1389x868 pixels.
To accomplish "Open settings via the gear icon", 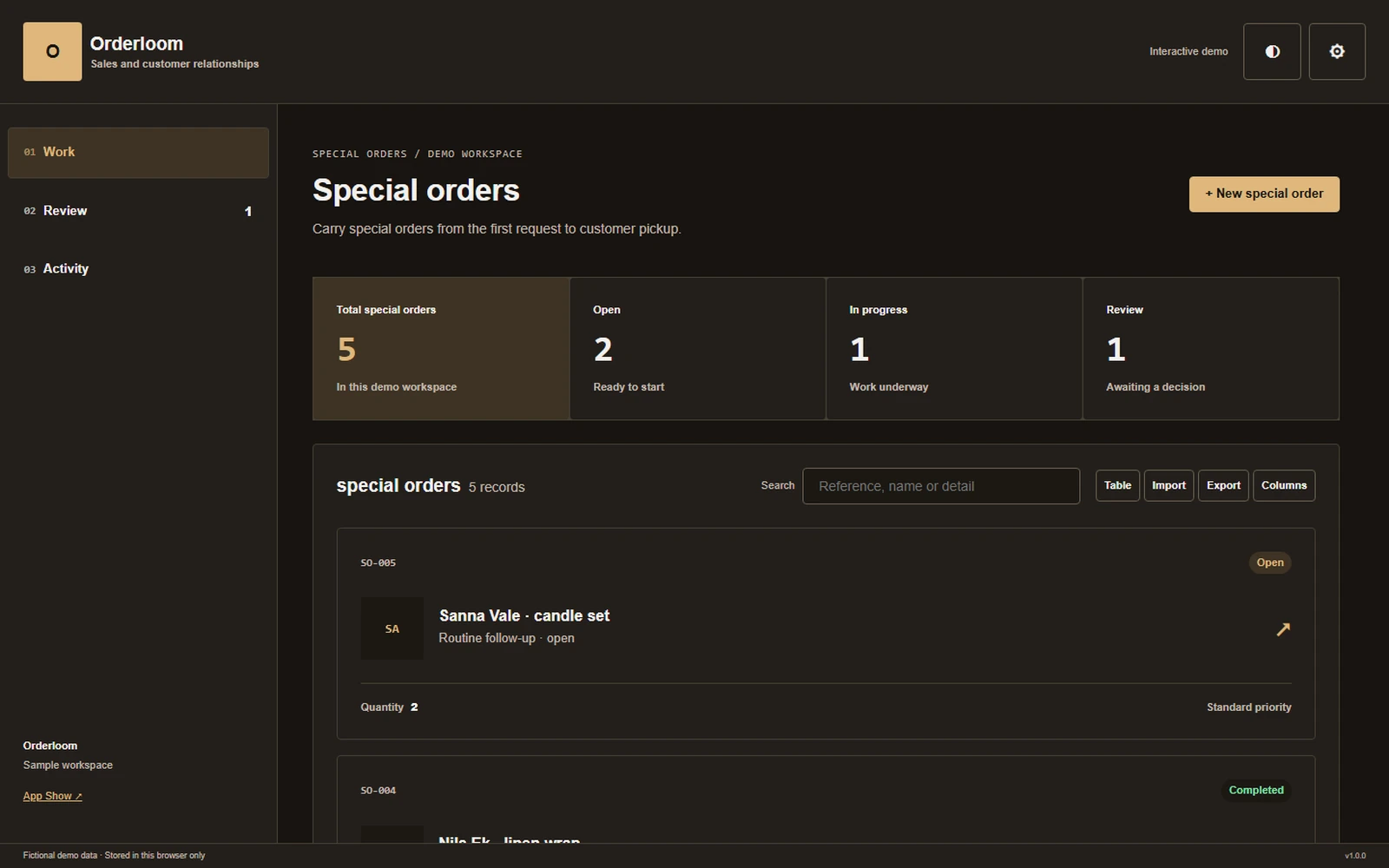I will click(1337, 51).
